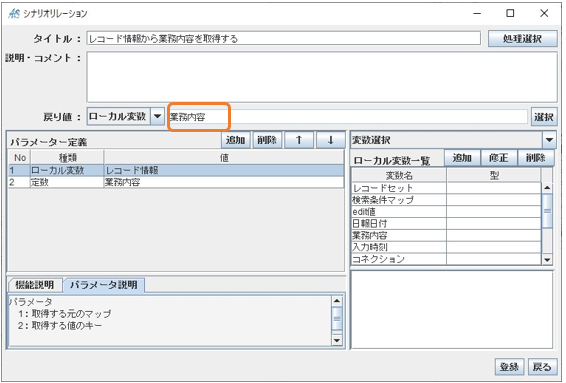Select edit値 in variable list

(399, 212)
